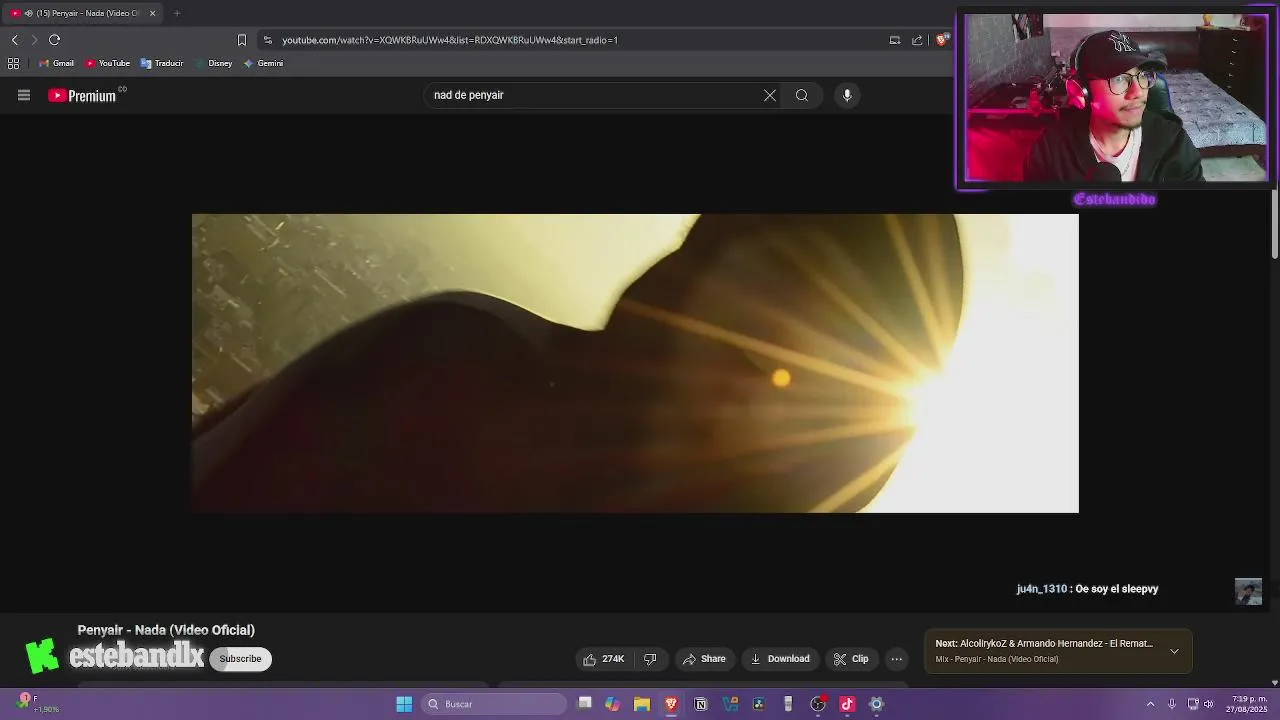Image resolution: width=1280 pixels, height=720 pixels.
Task: Expand the Next playlist panel chevron
Action: pyautogui.click(x=1174, y=651)
